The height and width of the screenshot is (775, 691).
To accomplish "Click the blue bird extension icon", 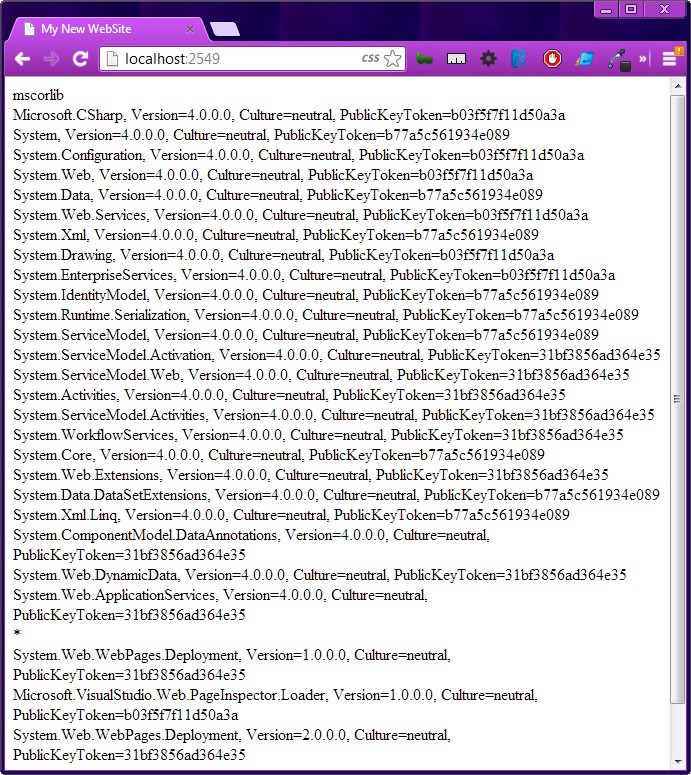I will click(x=518, y=59).
